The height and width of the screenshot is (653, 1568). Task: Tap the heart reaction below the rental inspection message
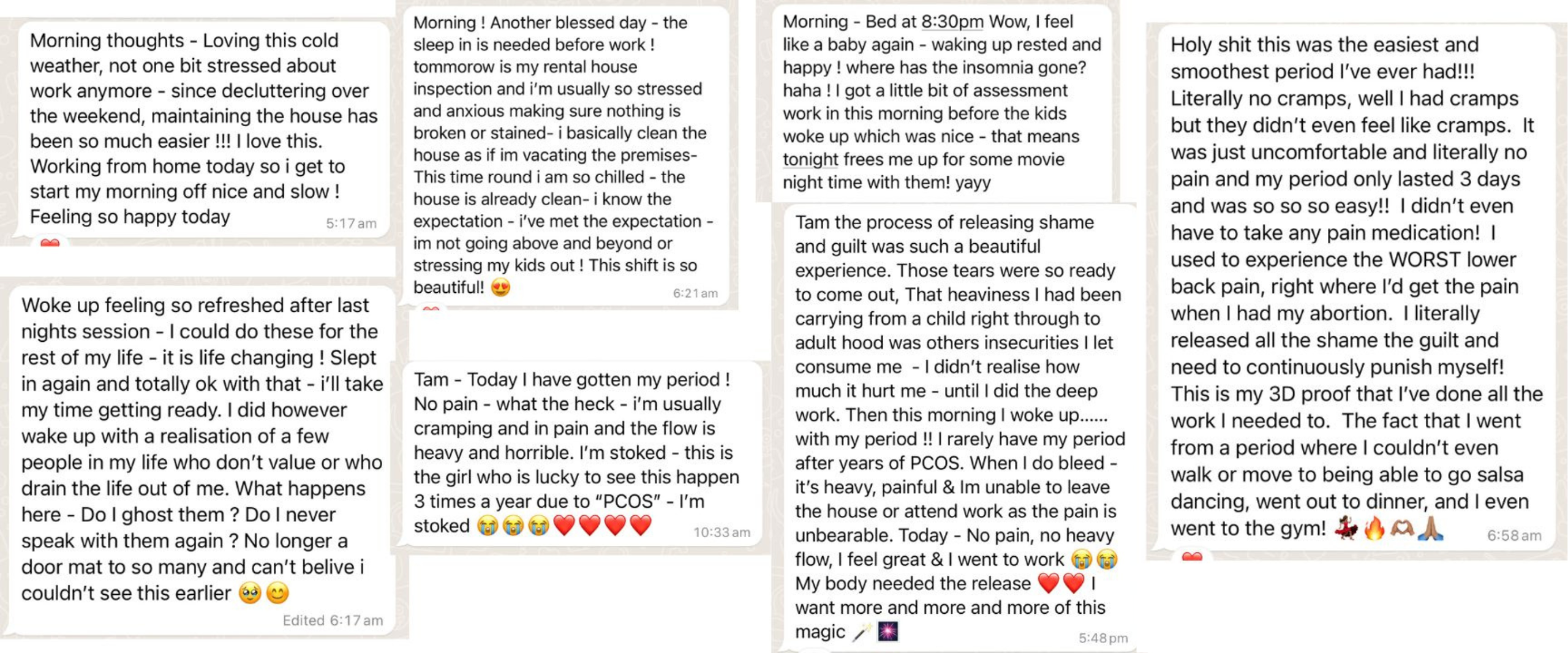point(431,309)
